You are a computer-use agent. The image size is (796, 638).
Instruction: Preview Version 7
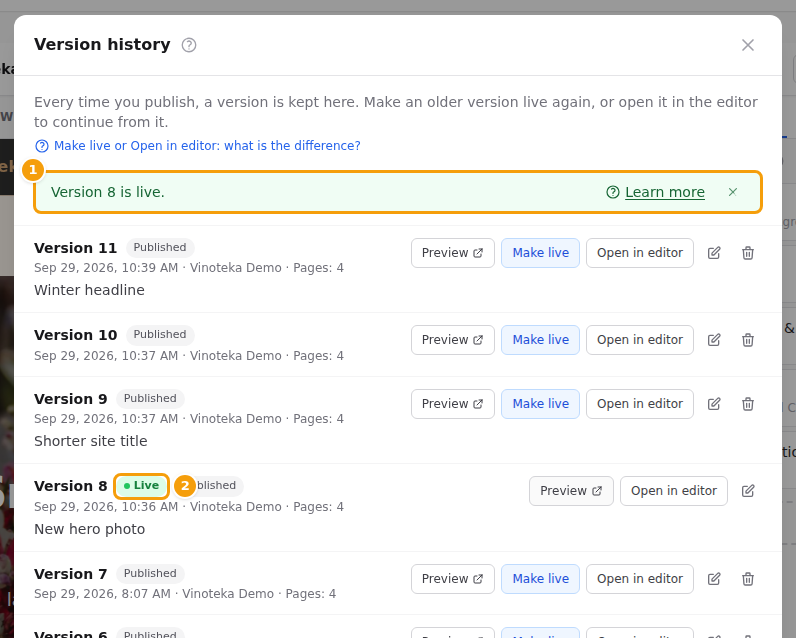point(452,579)
